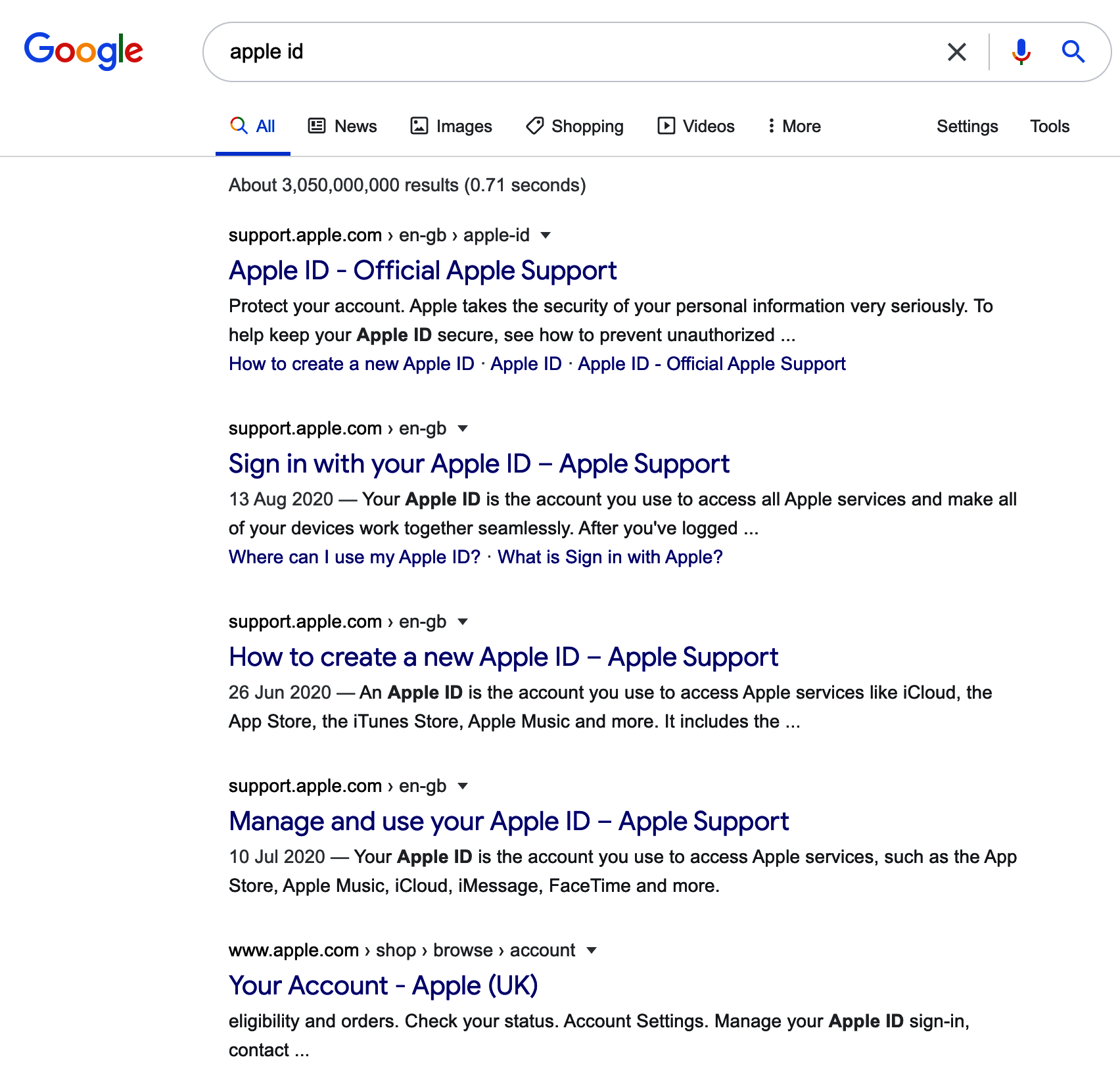Open the dropdown arrow above the Sign in with your Apple ID result
Screen dimensions: 1120x1072
tap(462, 429)
